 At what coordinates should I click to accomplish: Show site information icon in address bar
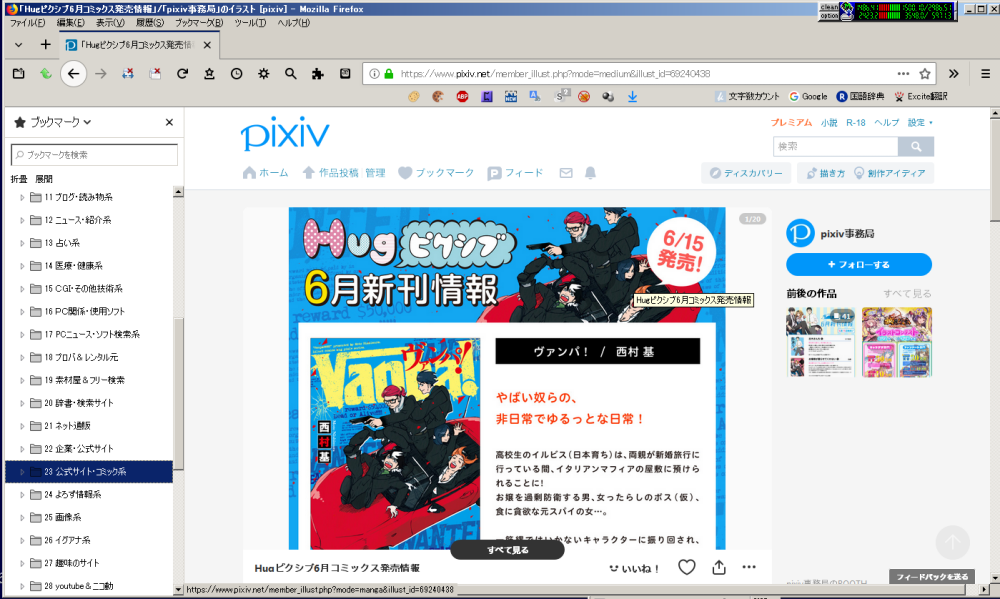(374, 74)
